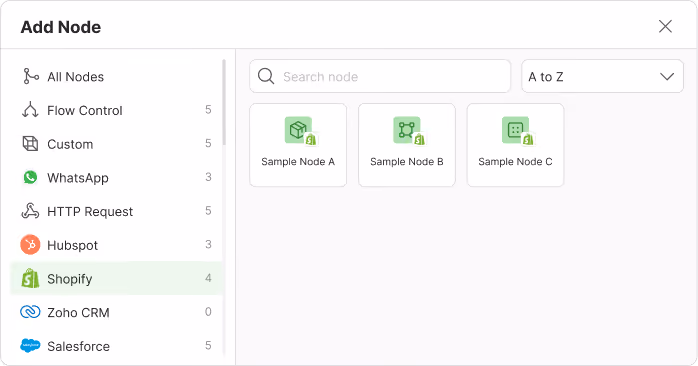Select the Custom category

pos(116,144)
